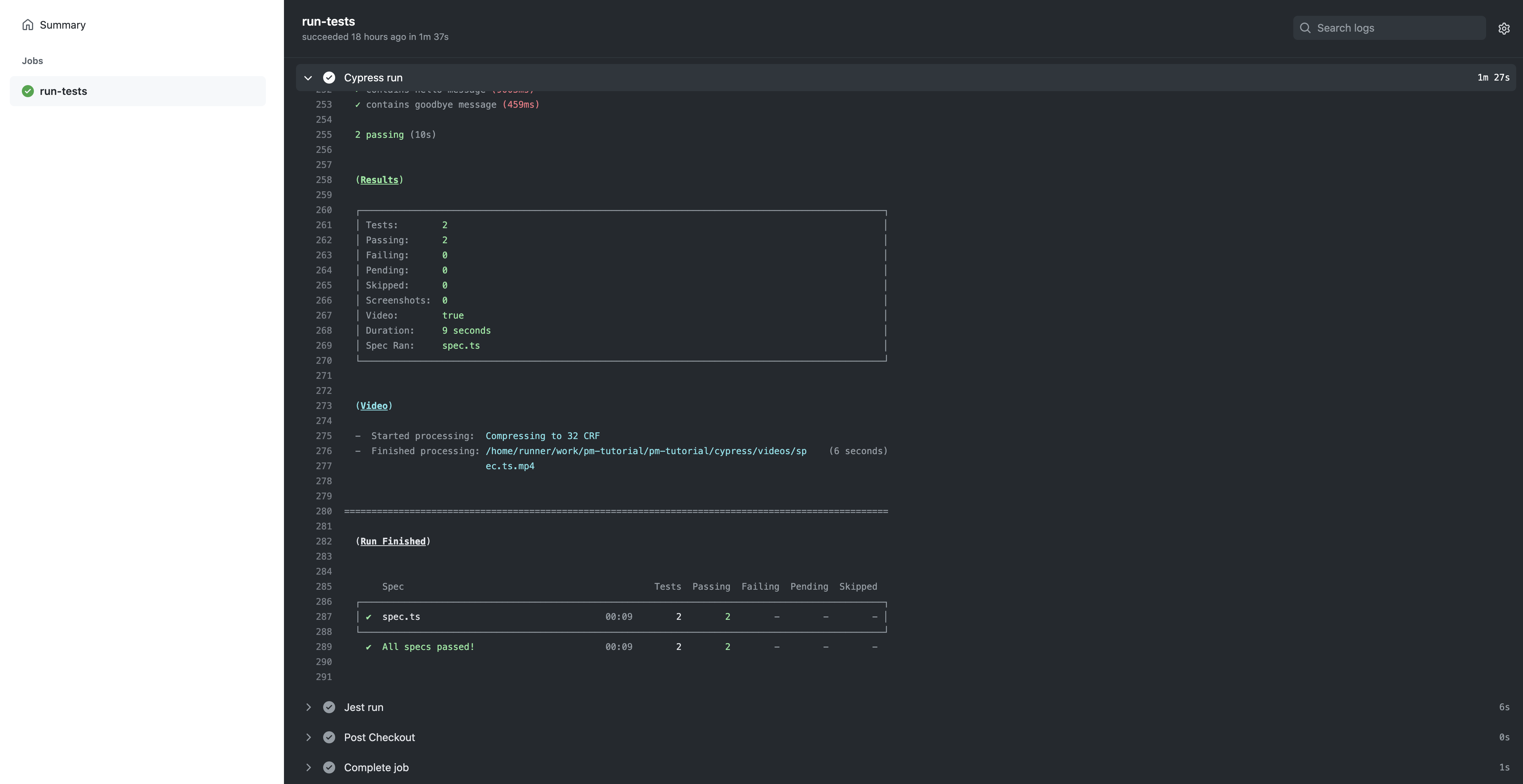
Task: Click Cypress run success check icon
Action: 329,78
